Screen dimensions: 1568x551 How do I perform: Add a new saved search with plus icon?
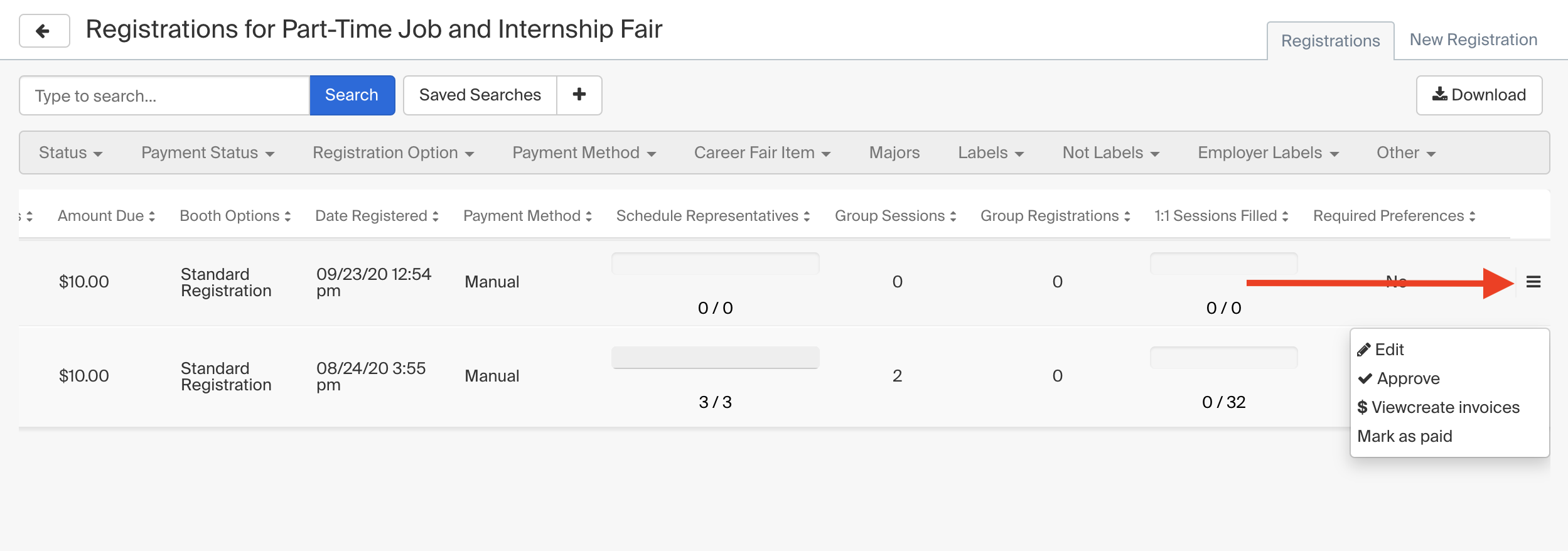click(579, 95)
